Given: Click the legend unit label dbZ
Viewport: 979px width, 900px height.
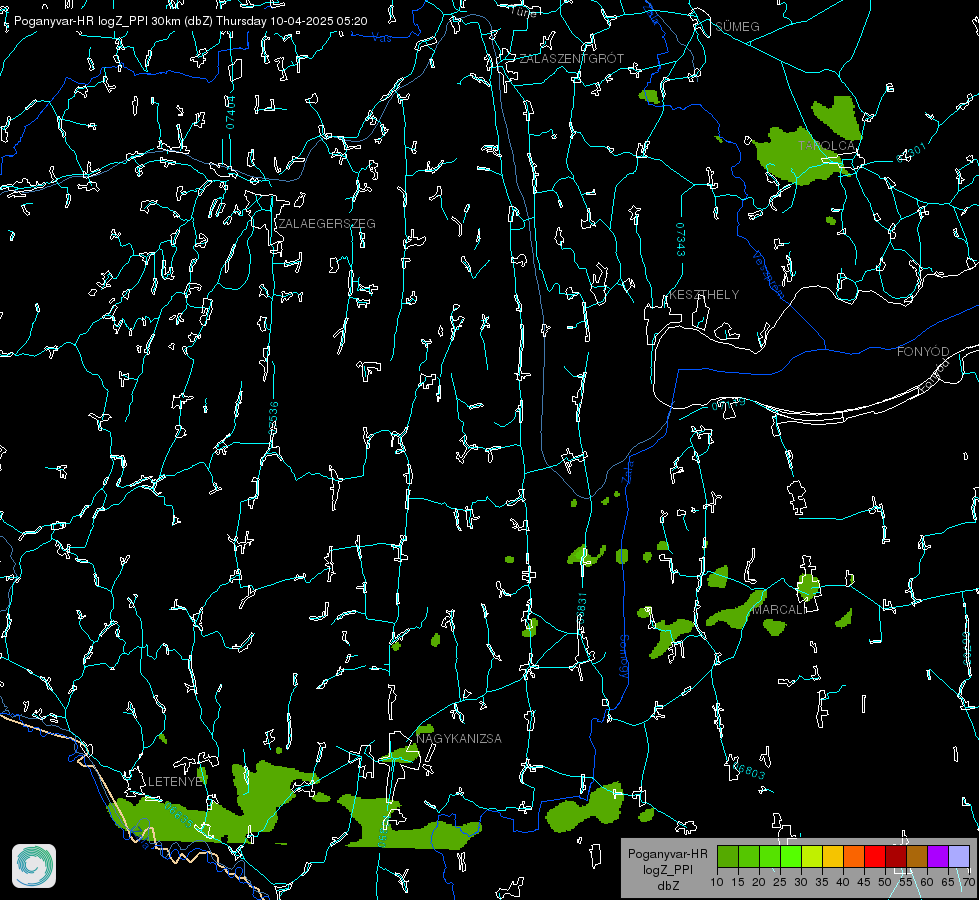Looking at the screenshot, I should click(x=668, y=886).
